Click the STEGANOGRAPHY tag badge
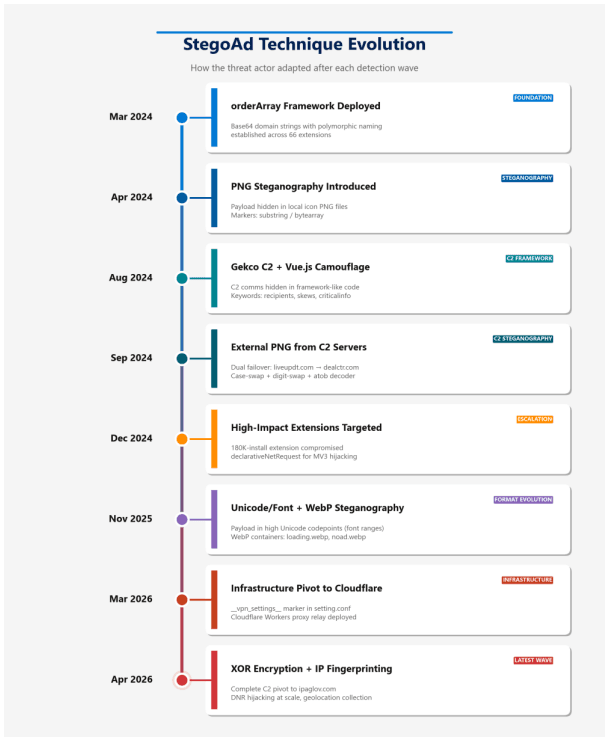 [527, 178]
